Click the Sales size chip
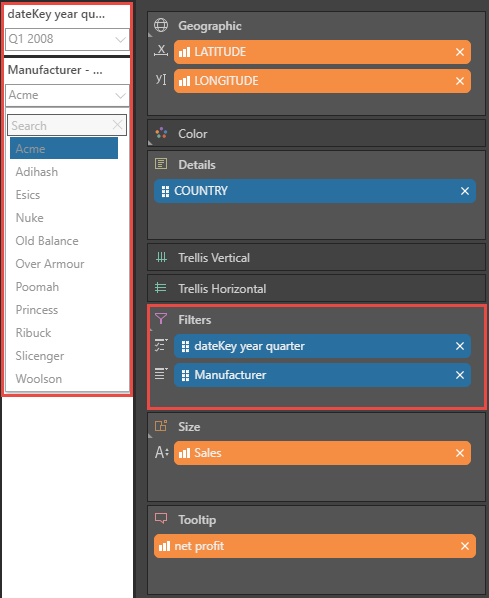The width and height of the screenshot is (489, 598). (322, 453)
